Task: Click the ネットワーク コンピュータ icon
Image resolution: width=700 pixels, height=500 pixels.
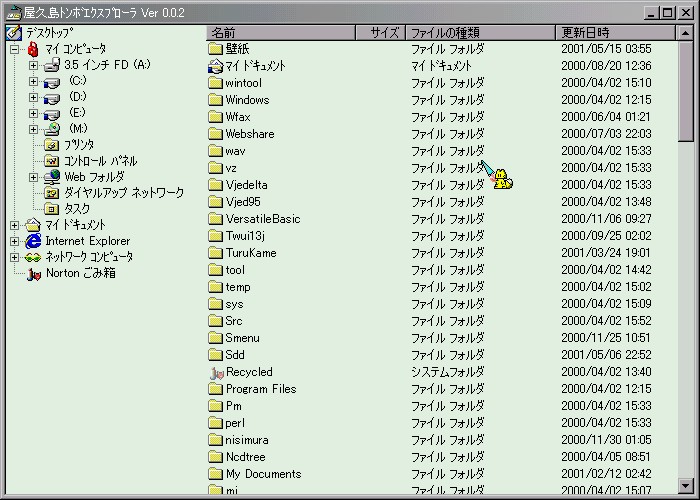Action: [33, 258]
